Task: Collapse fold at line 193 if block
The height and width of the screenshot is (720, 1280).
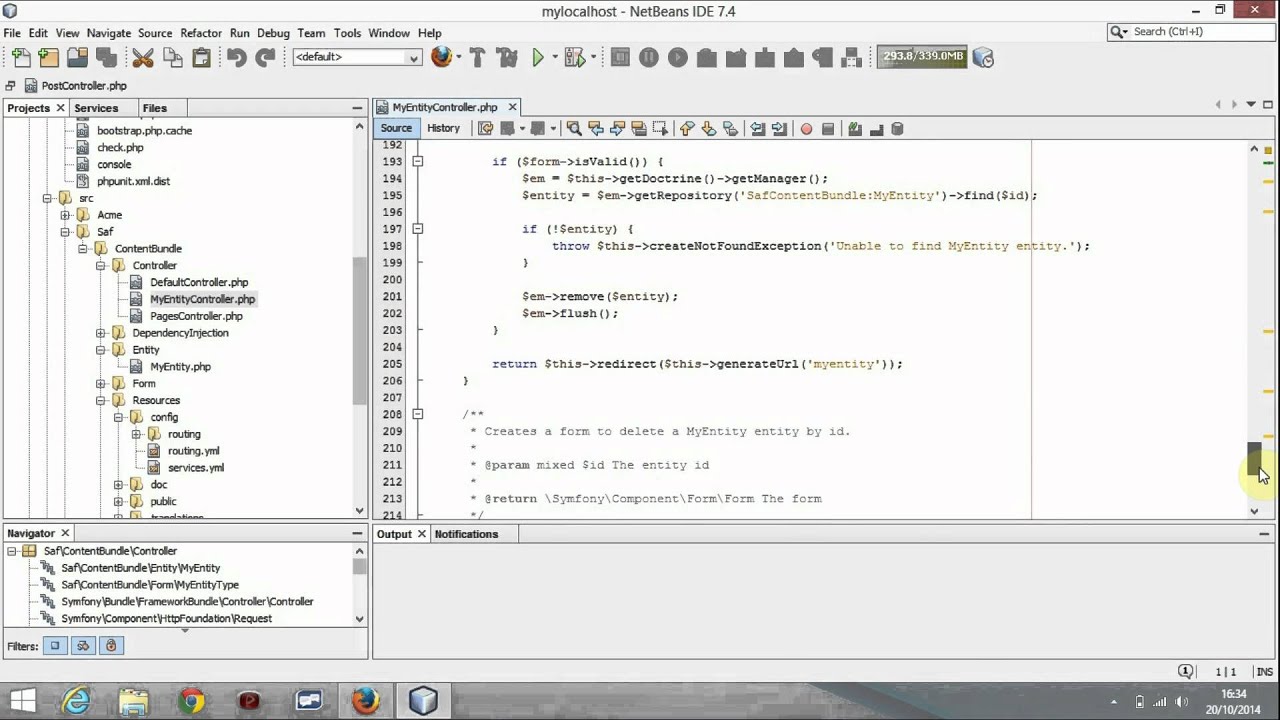Action: 418,161
